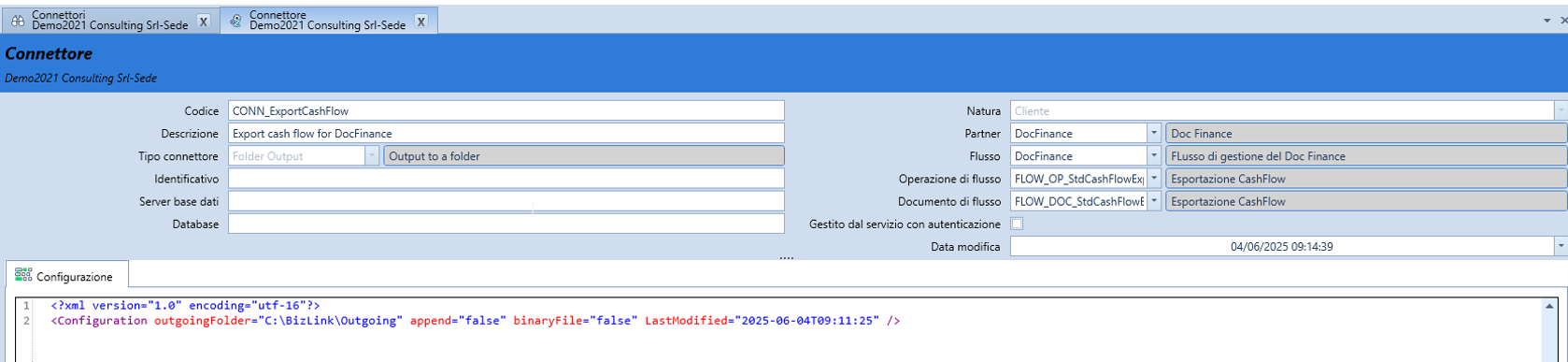The height and width of the screenshot is (362, 1568).
Task: Click the Partner DocFinance combo text
Action: pos(1044,134)
